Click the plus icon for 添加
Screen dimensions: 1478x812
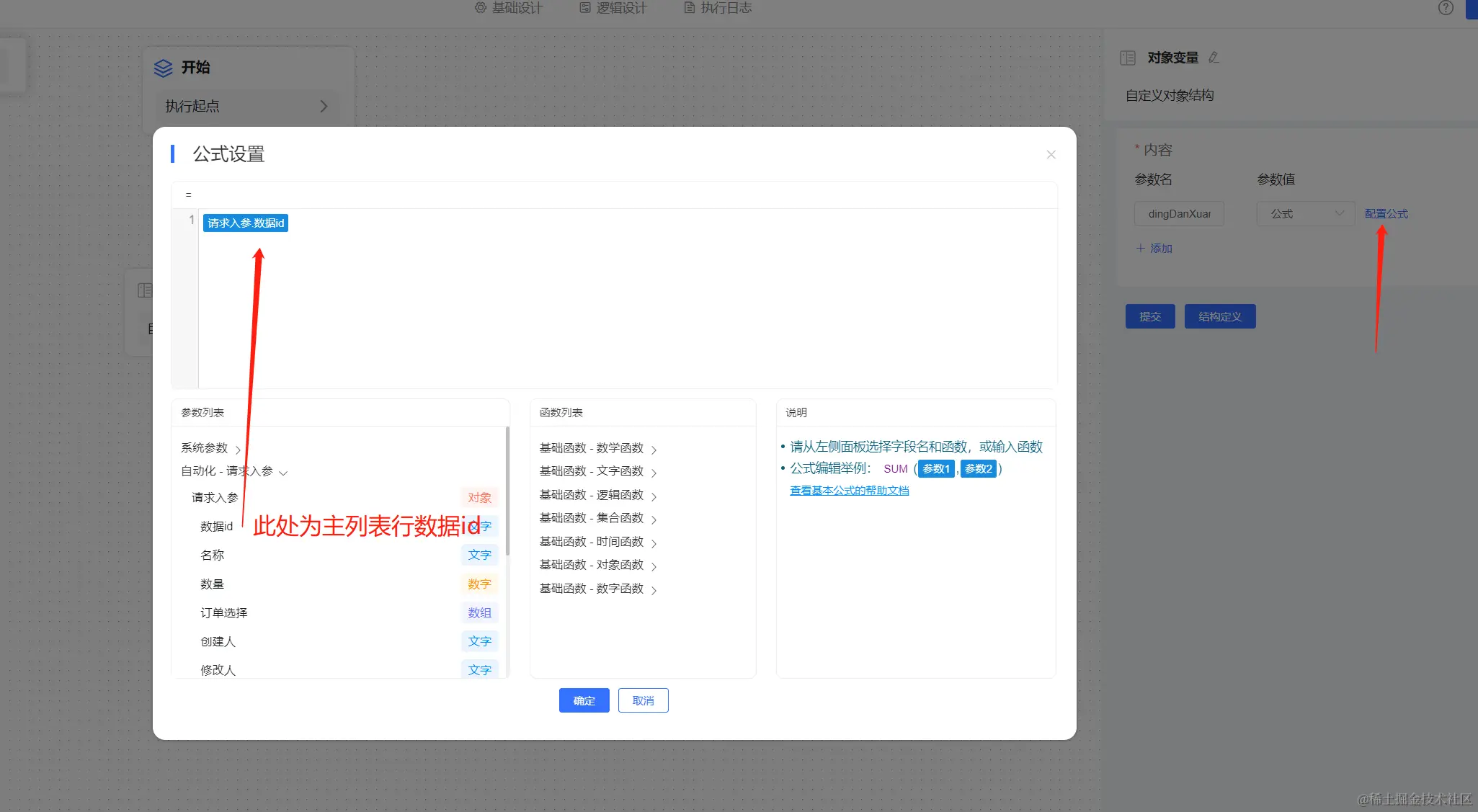(1140, 248)
